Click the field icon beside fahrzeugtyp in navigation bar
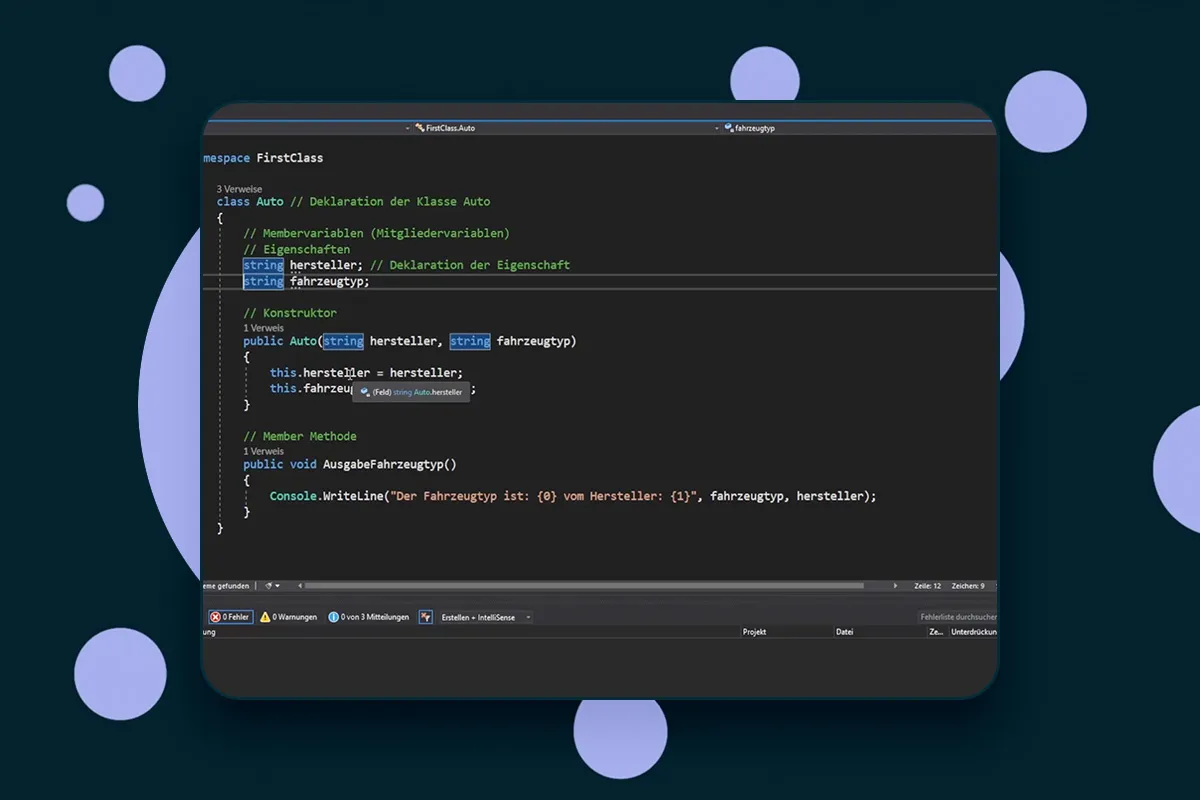Image resolution: width=1200 pixels, height=800 pixels. [x=729, y=129]
